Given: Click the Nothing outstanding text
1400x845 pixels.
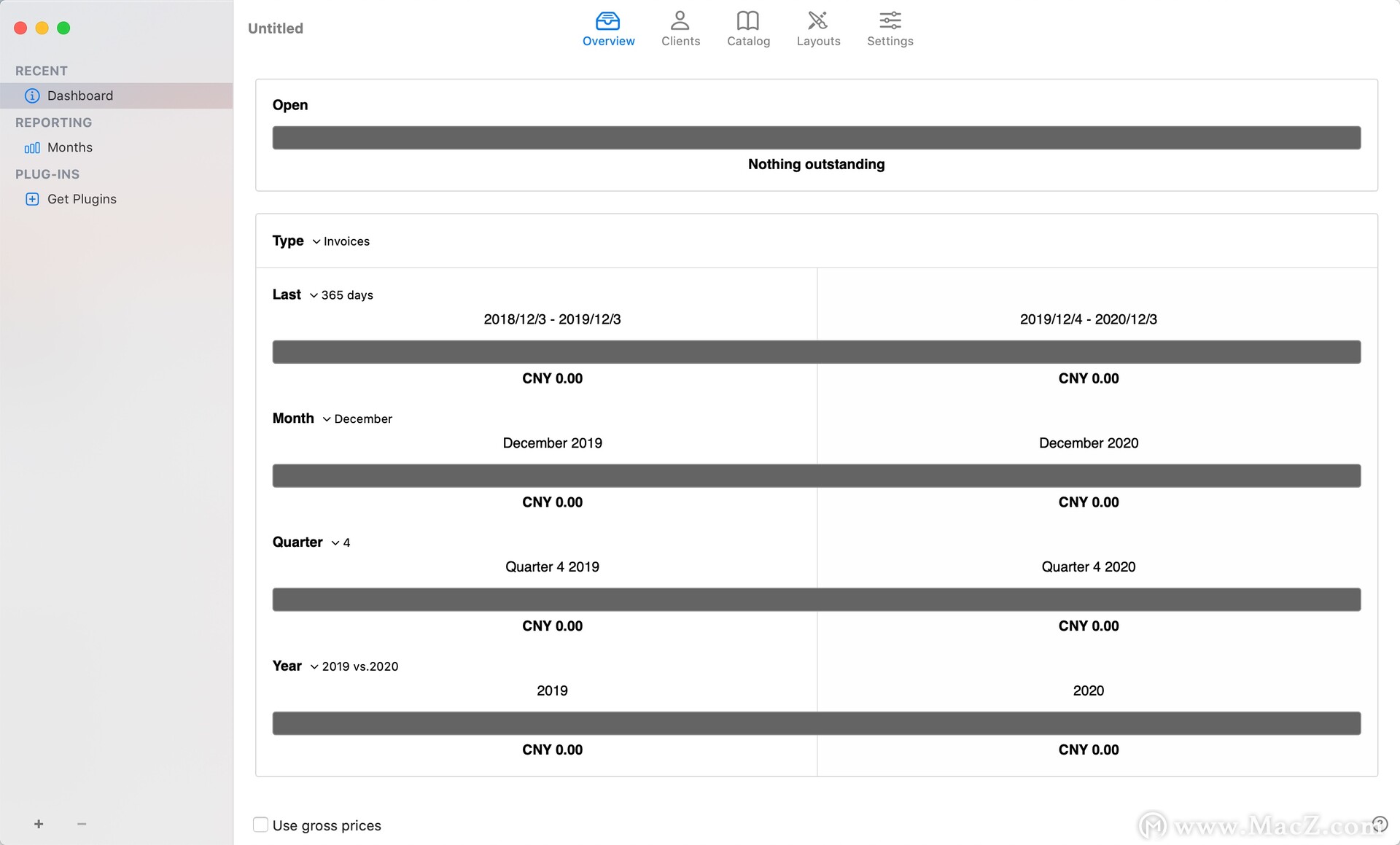Looking at the screenshot, I should (x=816, y=165).
